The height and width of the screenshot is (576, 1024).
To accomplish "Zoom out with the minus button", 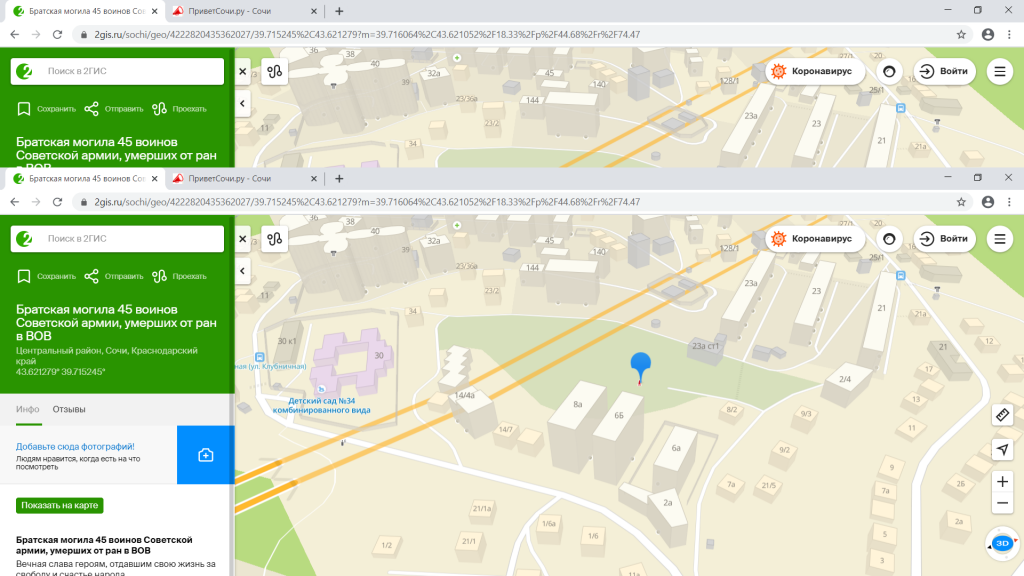I will pyautogui.click(x=1002, y=503).
